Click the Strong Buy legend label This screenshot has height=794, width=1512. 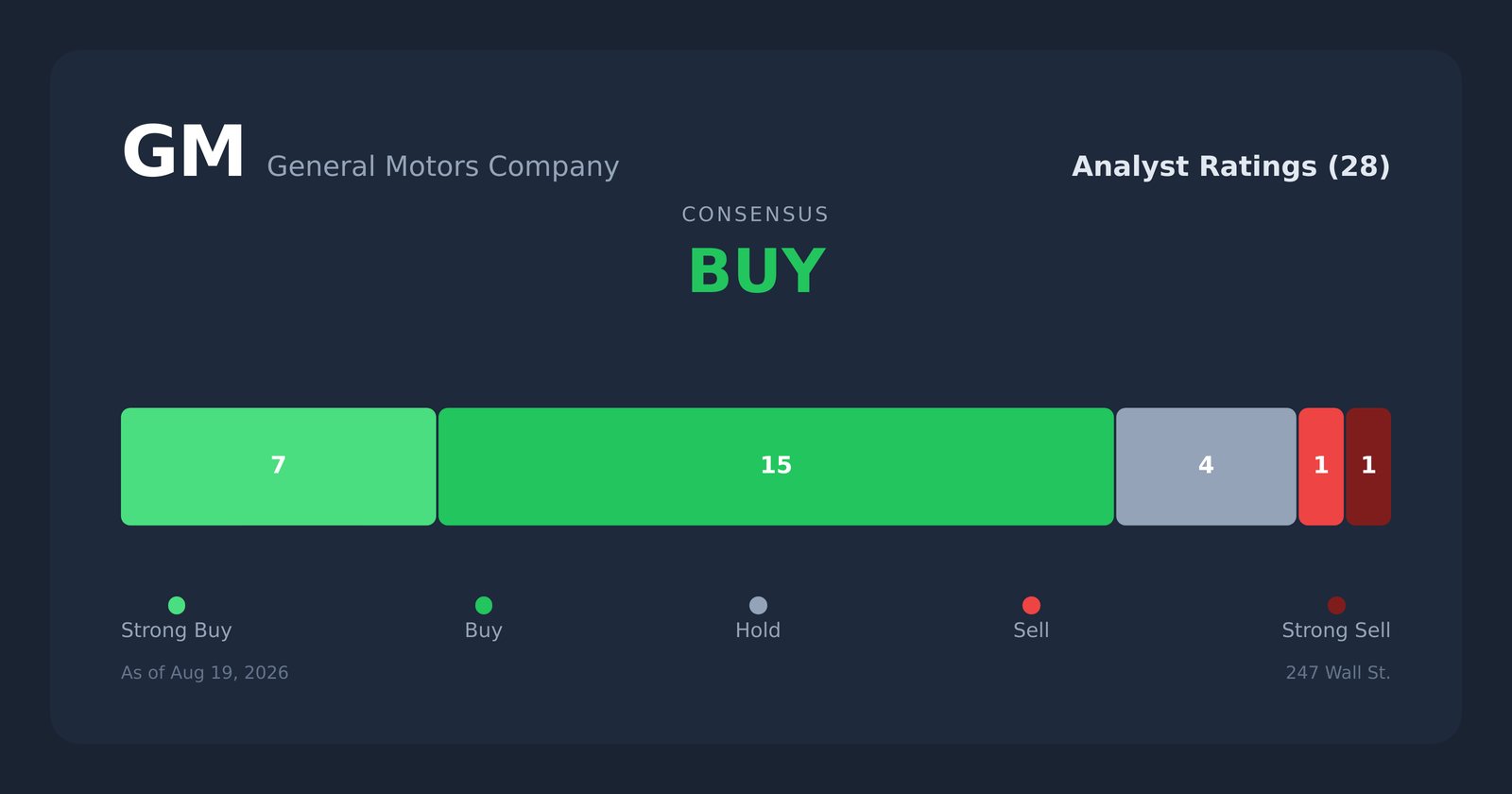coord(177,630)
